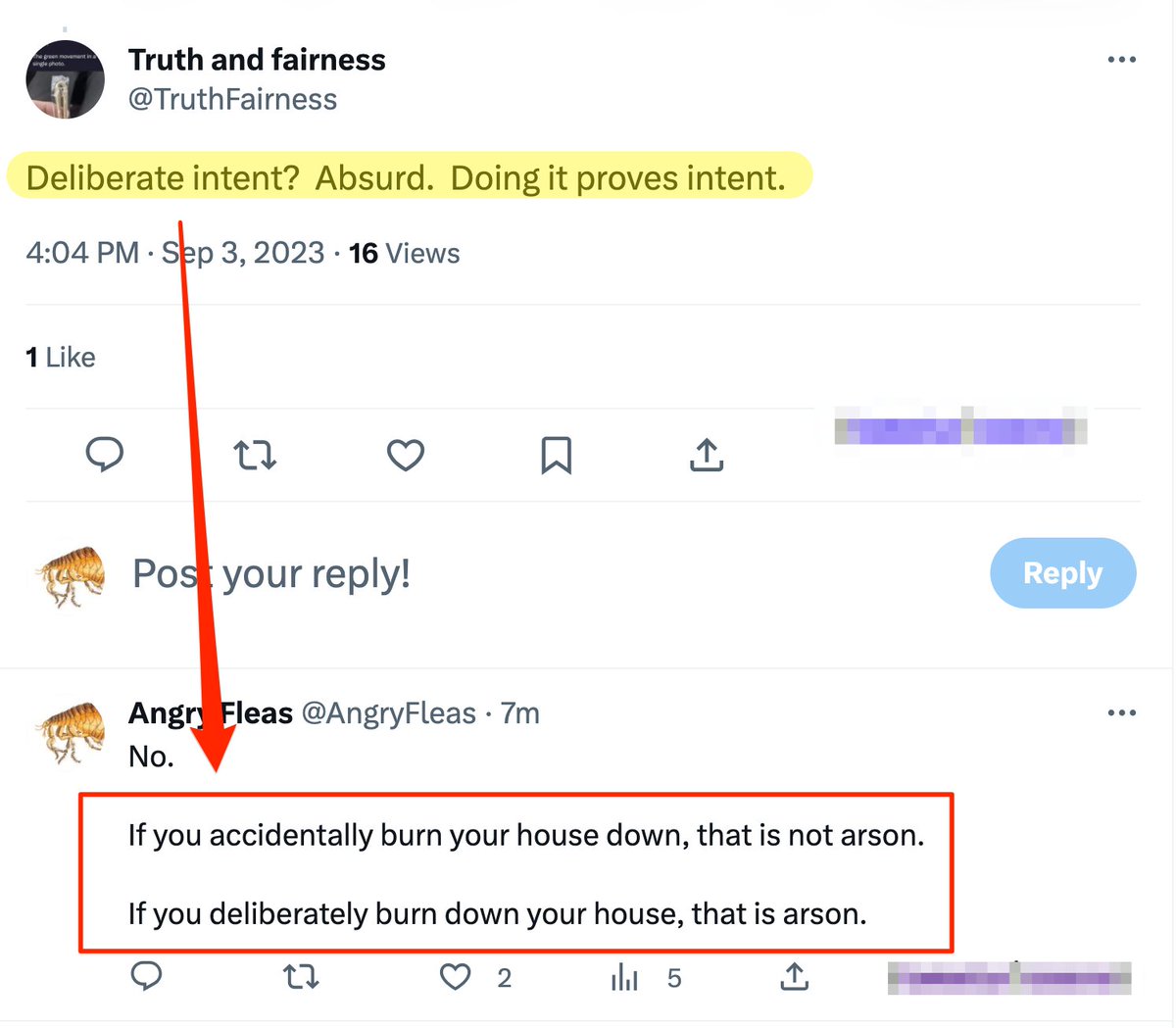Screen dimensions: 1176x1028
Task: Click the blue Reply button
Action: pos(1062,573)
